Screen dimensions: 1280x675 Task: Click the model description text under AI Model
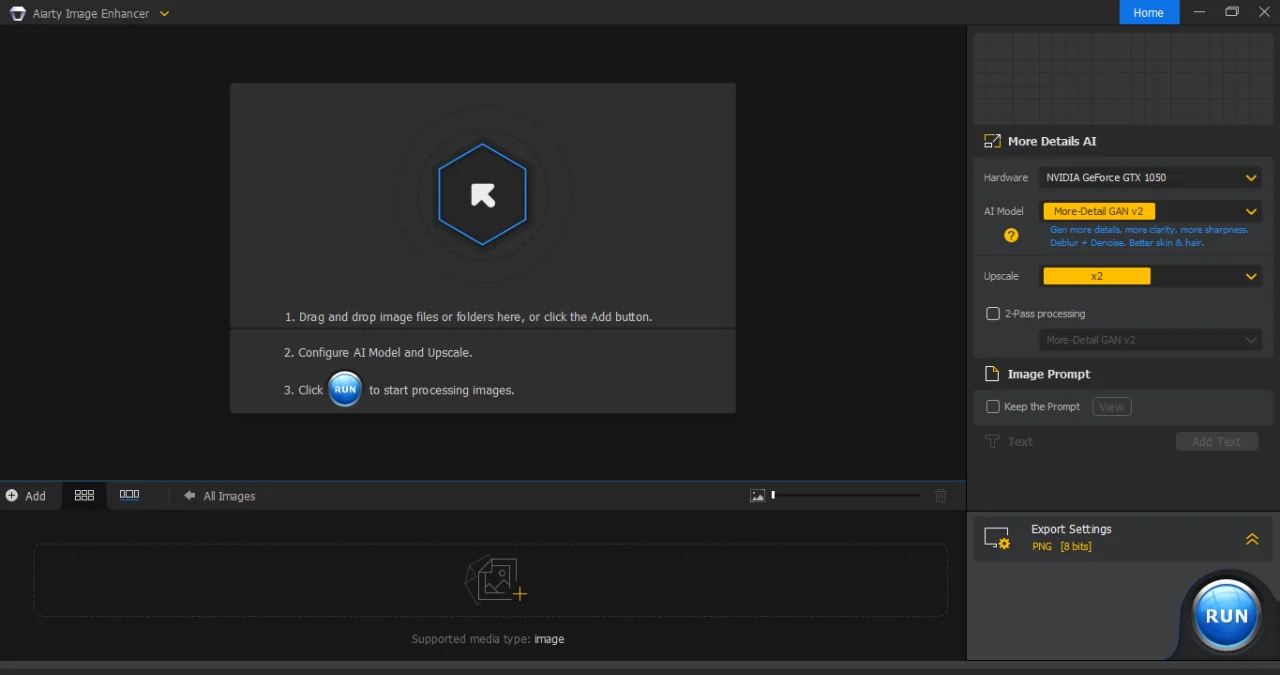click(x=1149, y=236)
